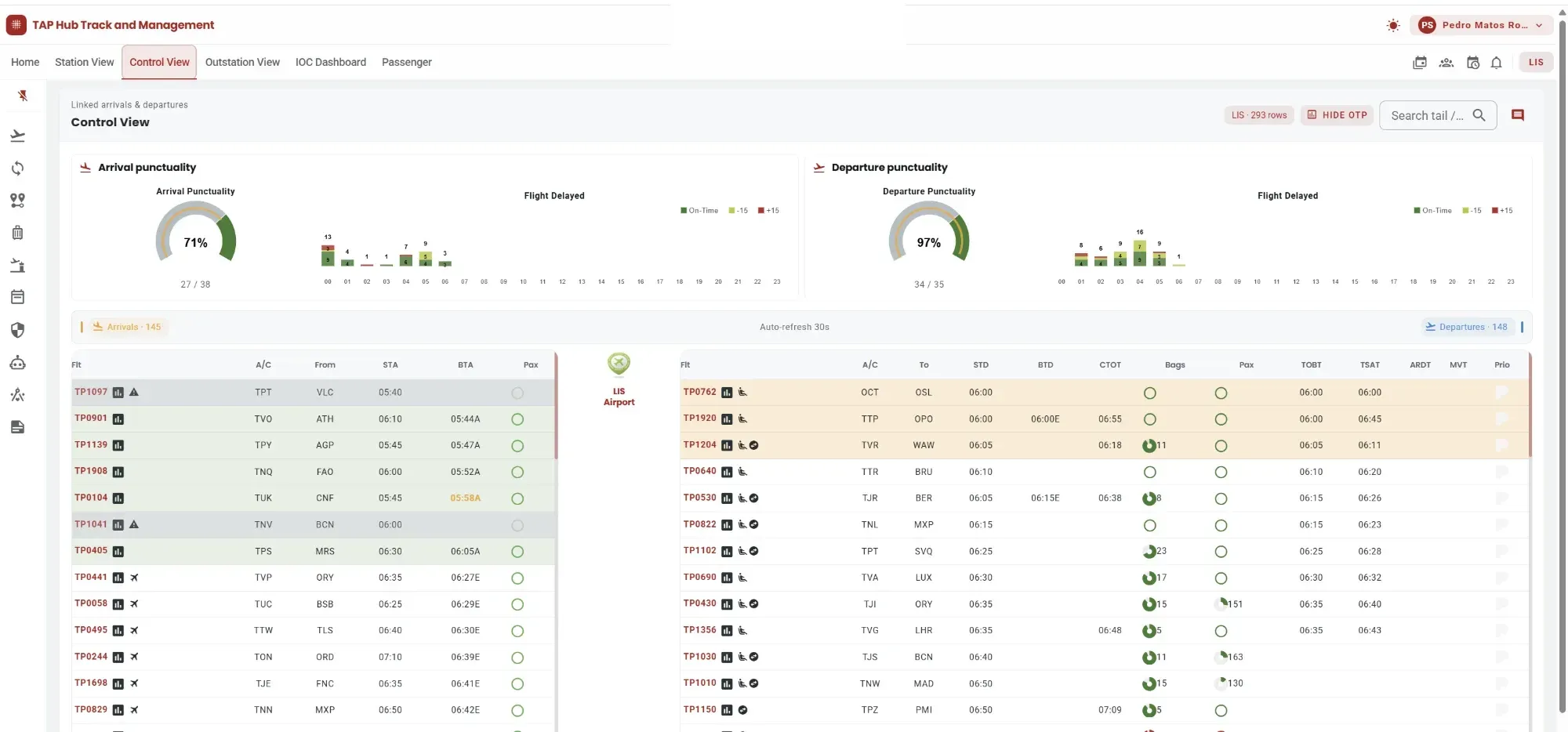Open the drafting compass sidebar icon
The width and height of the screenshot is (1568, 732).
(18, 395)
